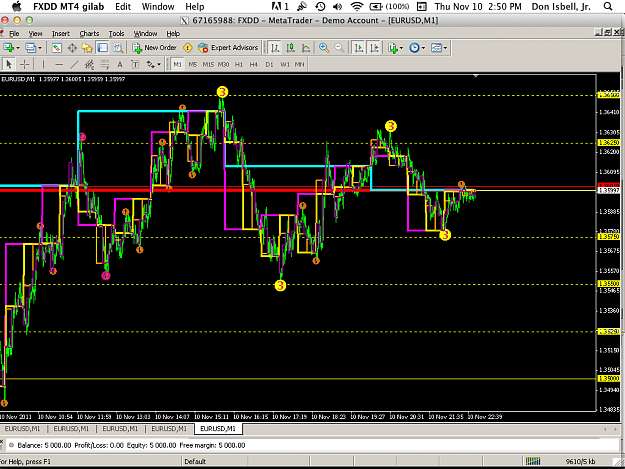Screen dimensions: 625x469
Task: Open the Data Window crosshair icon
Action: coord(72,48)
